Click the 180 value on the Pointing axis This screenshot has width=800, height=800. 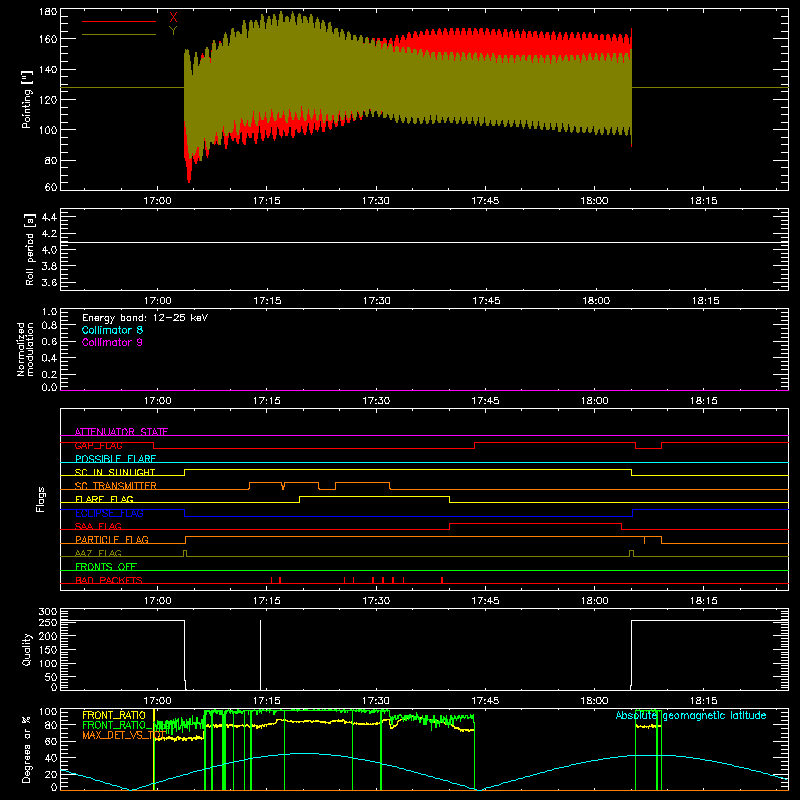(x=48, y=12)
